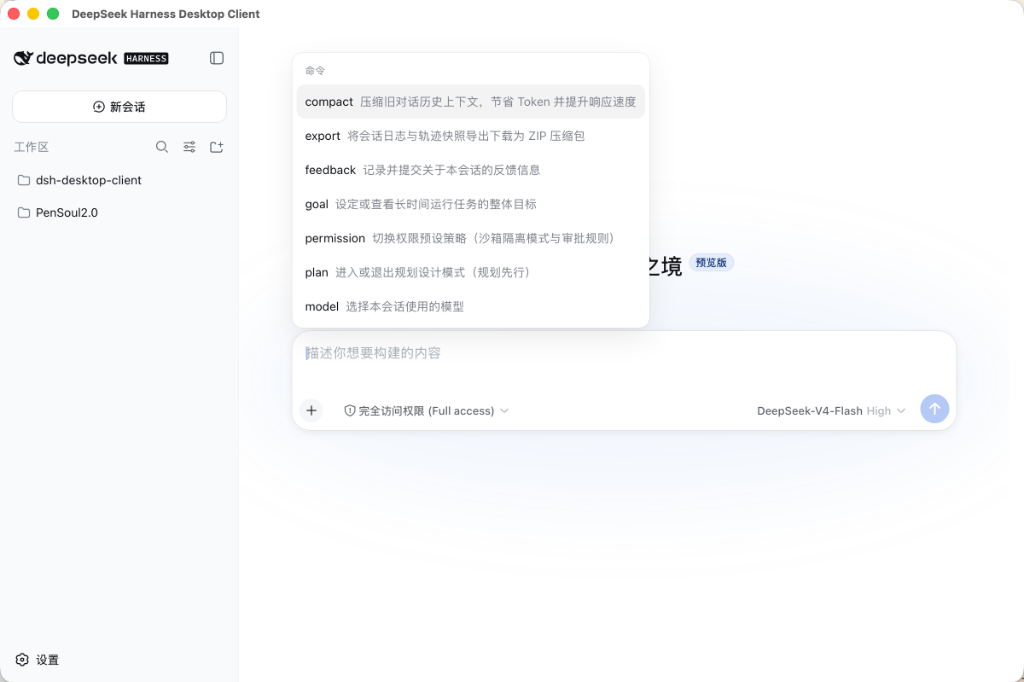Click the 命令 header in command popup
Image resolution: width=1024 pixels, height=682 pixels.
(315, 70)
